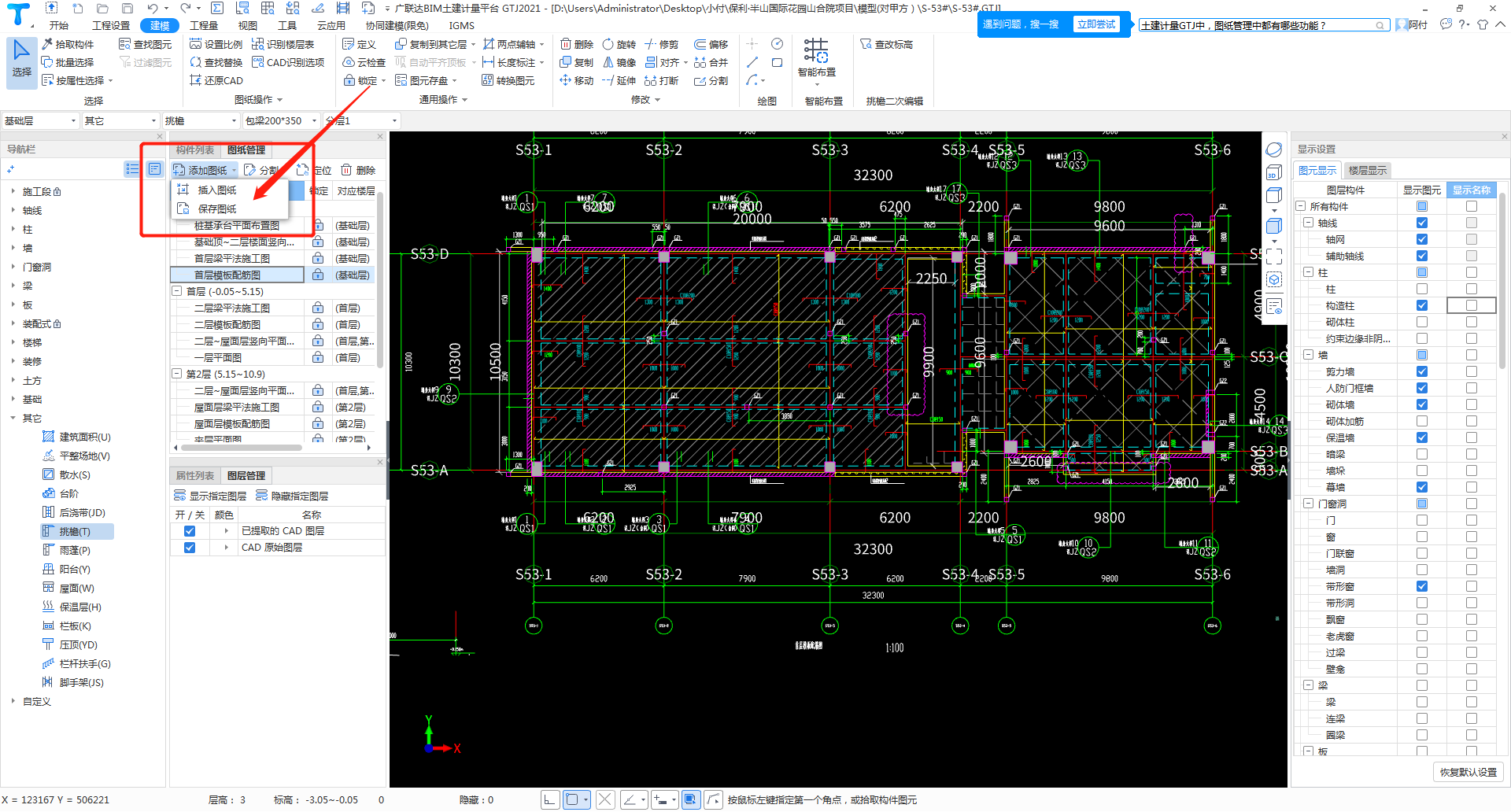
Task: Click the 查找替换 find and replace tool
Action: pyautogui.click(x=216, y=62)
